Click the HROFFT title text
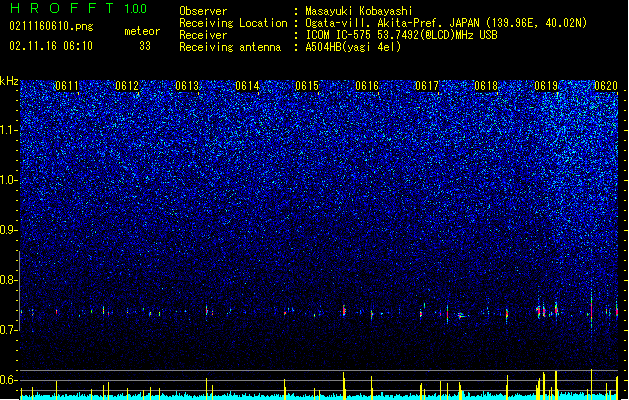629x400 pixels. (x=62, y=8)
